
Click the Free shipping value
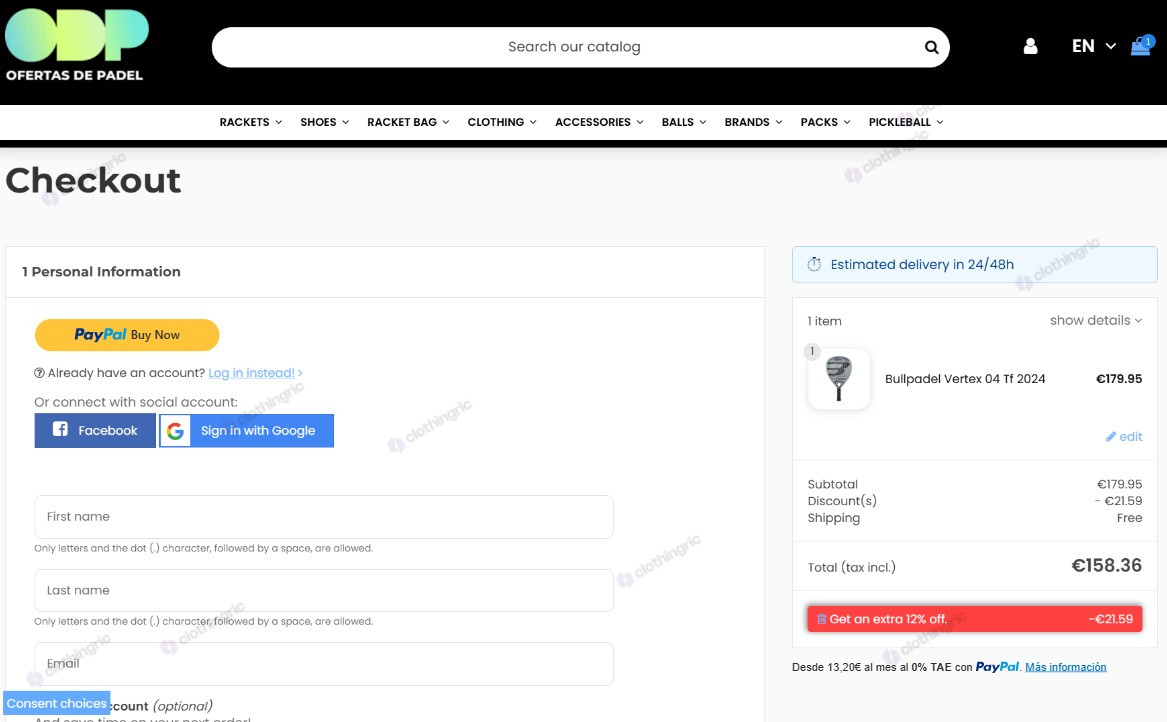(x=1129, y=518)
